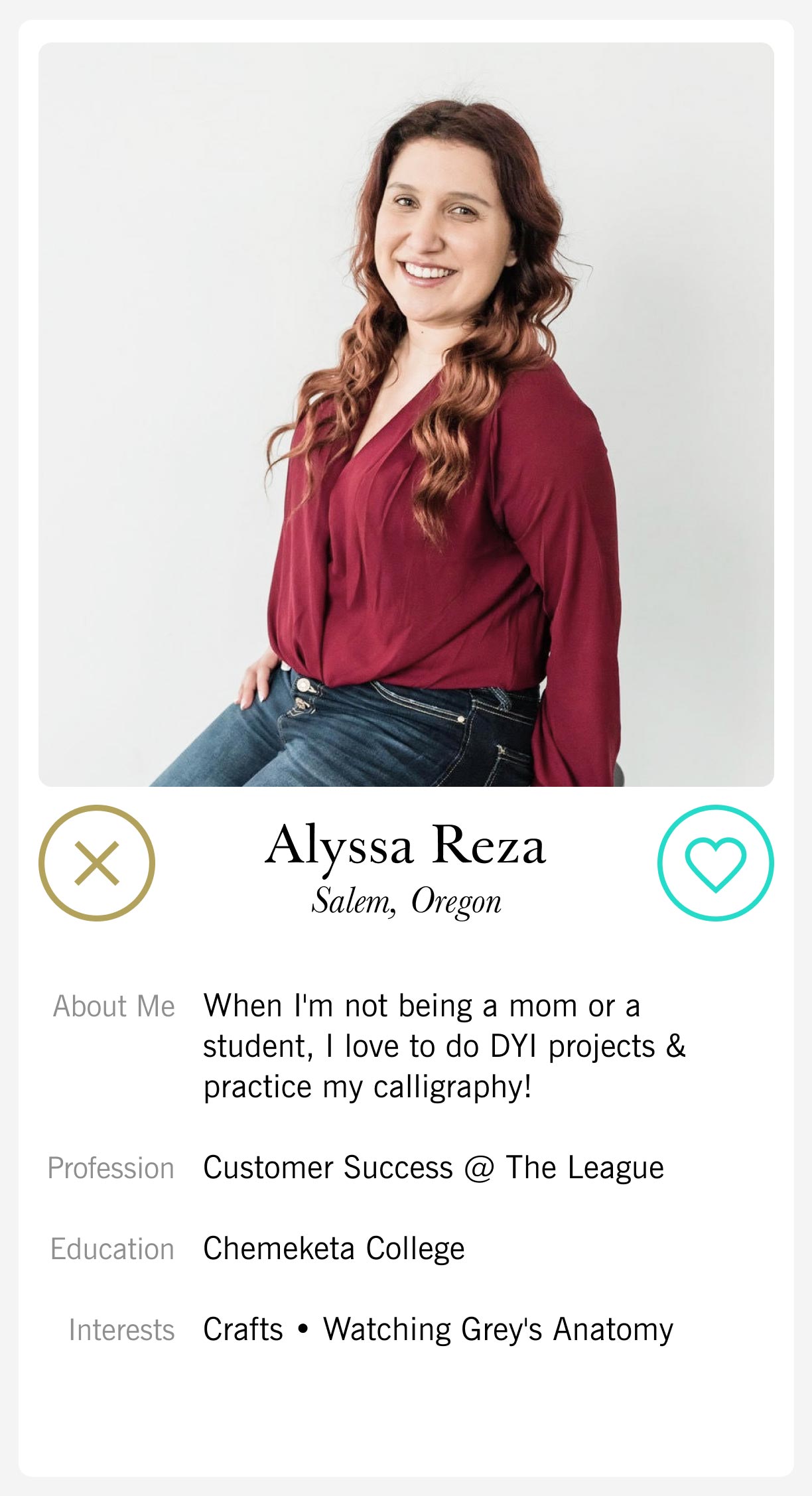The width and height of the screenshot is (812, 1496).
Task: Open Alyssa's profile photo
Action: [x=406, y=415]
